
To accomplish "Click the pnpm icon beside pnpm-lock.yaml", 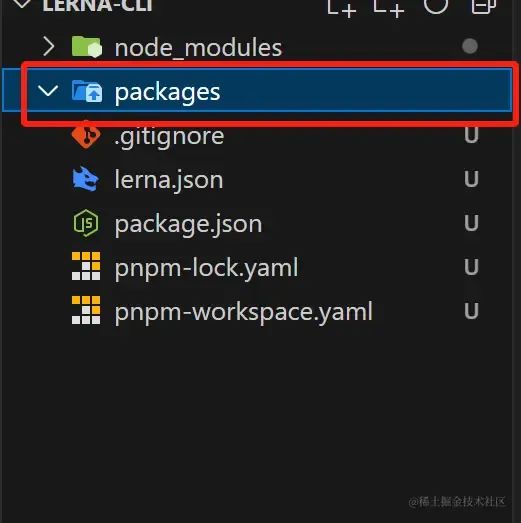I will 86,266.
